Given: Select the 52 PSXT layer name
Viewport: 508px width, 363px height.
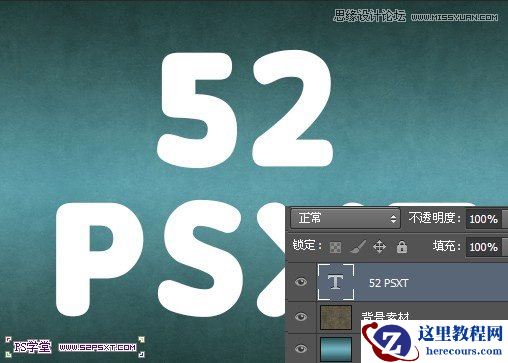Looking at the screenshot, I should (388, 283).
